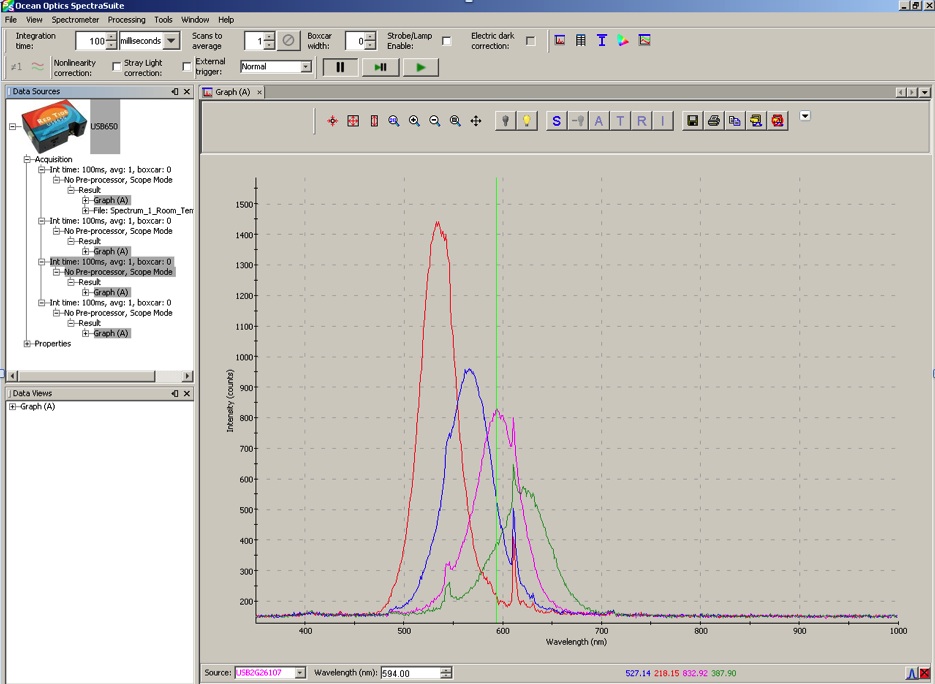
Task: Store a dark spectrum with gray bulb
Action: [506, 121]
